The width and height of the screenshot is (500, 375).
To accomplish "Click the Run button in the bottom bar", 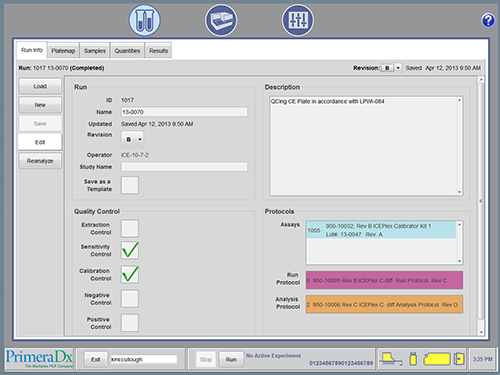I will tap(231, 359).
